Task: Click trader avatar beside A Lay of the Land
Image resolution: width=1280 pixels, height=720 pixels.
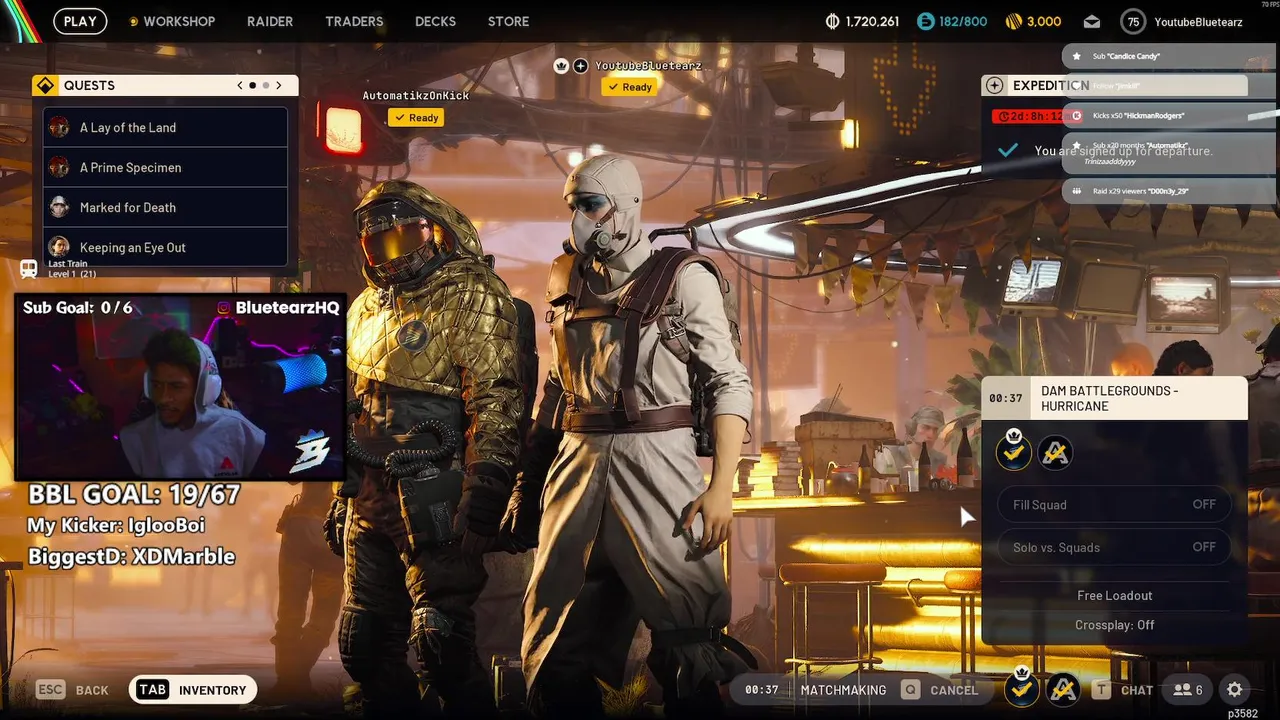Action: pos(59,127)
